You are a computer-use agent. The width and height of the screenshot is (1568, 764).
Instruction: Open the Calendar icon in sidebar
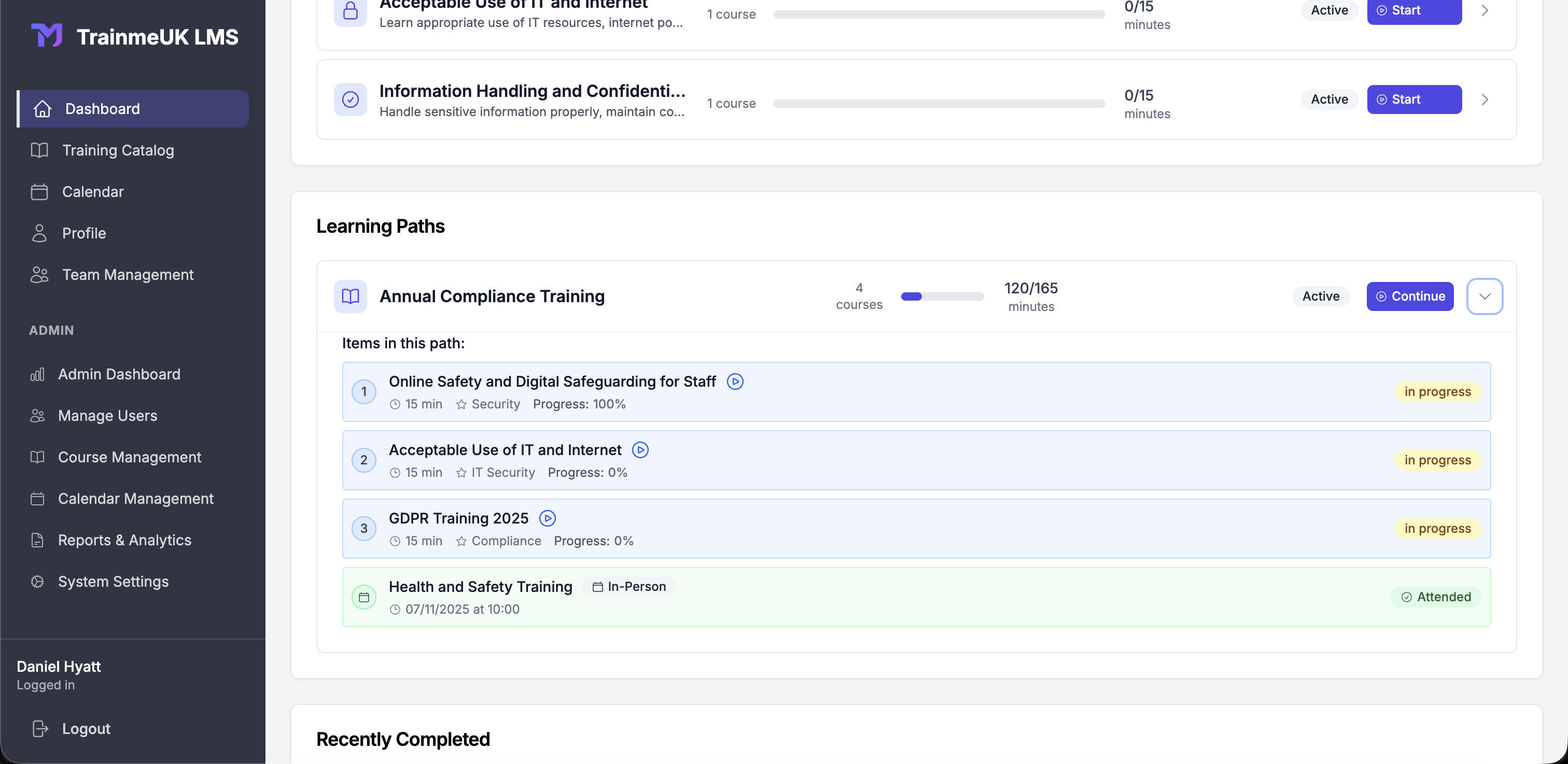coord(39,191)
